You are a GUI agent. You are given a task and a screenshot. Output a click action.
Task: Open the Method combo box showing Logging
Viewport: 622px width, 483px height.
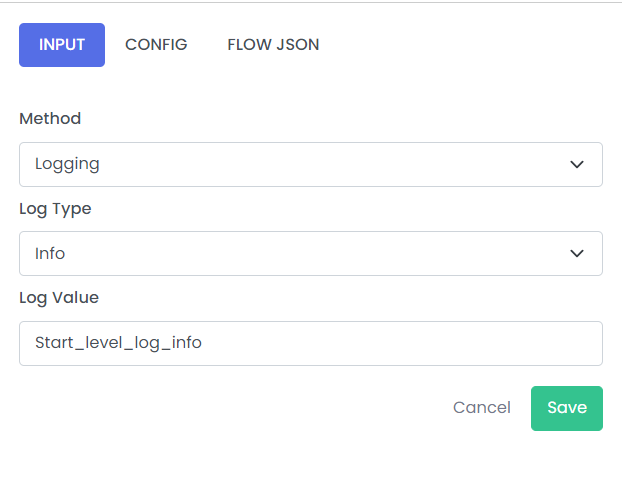pyautogui.click(x=311, y=164)
